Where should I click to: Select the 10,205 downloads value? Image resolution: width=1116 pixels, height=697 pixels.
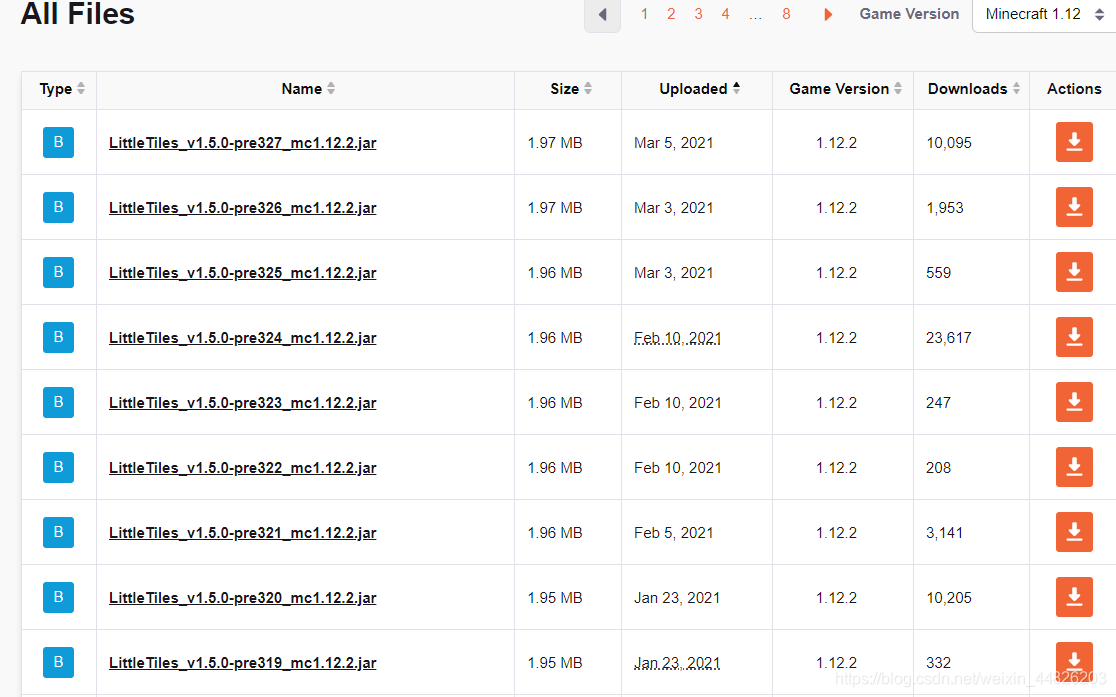tap(949, 597)
